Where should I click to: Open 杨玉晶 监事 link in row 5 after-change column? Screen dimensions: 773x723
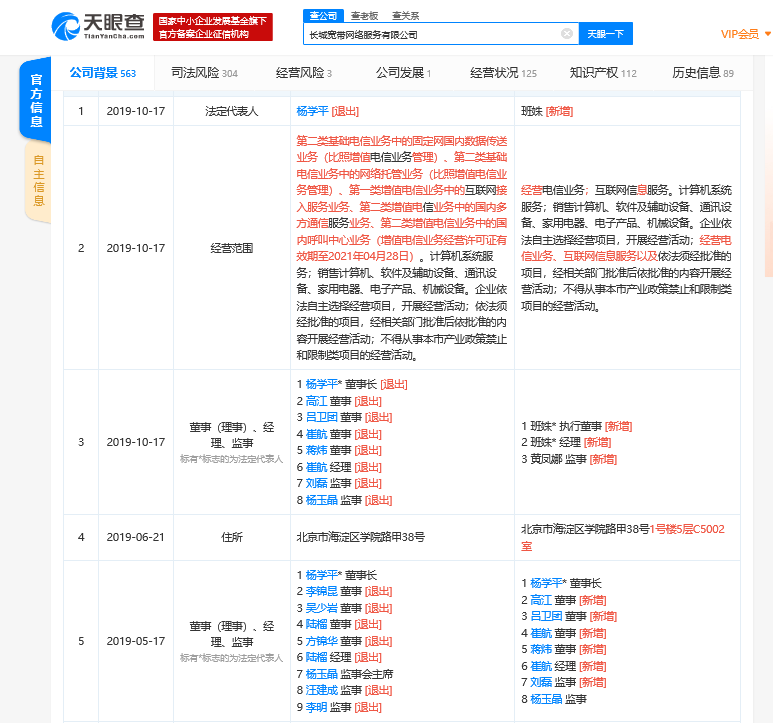(x=546, y=699)
